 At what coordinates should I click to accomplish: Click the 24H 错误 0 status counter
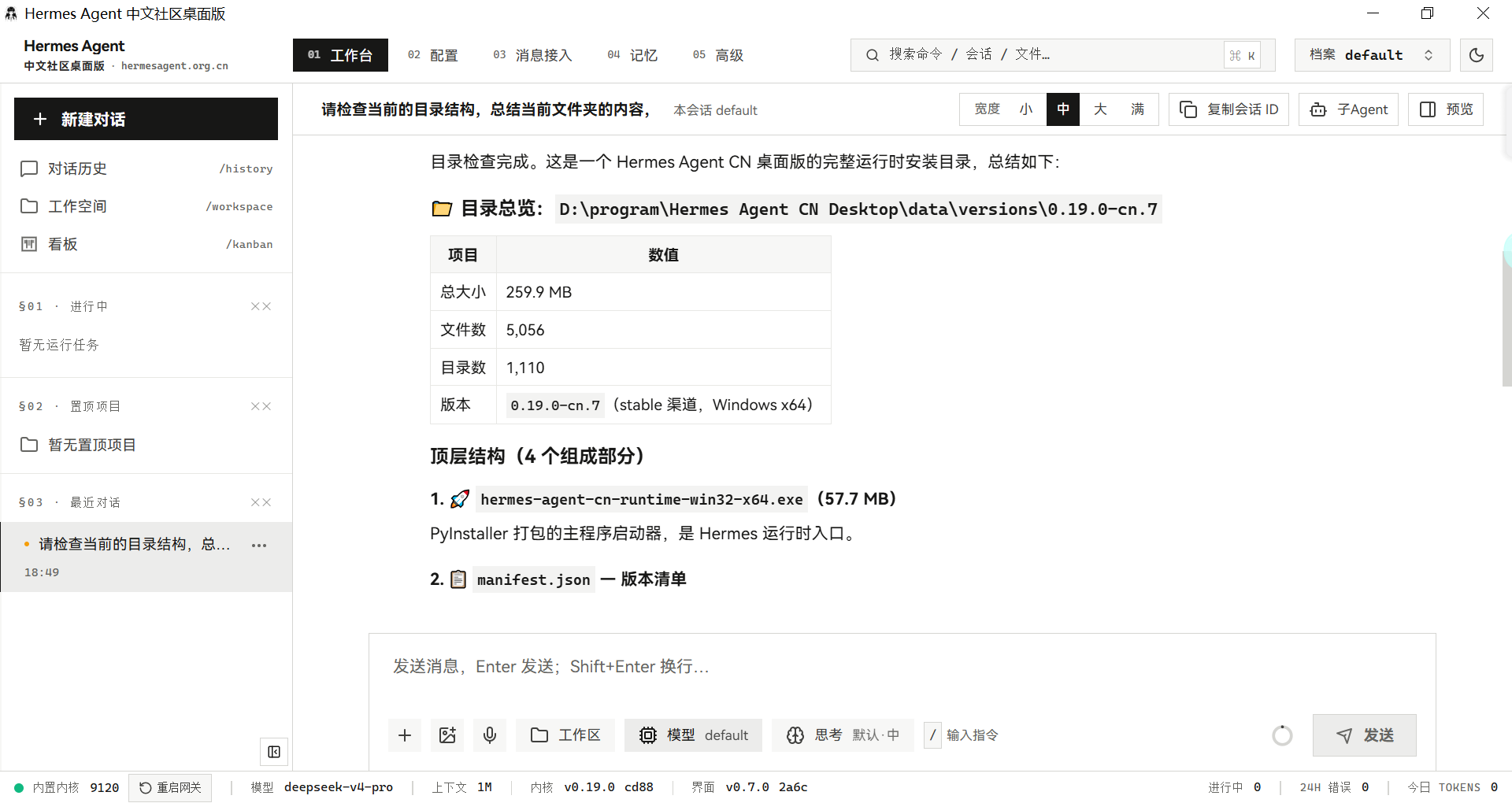click(1334, 787)
